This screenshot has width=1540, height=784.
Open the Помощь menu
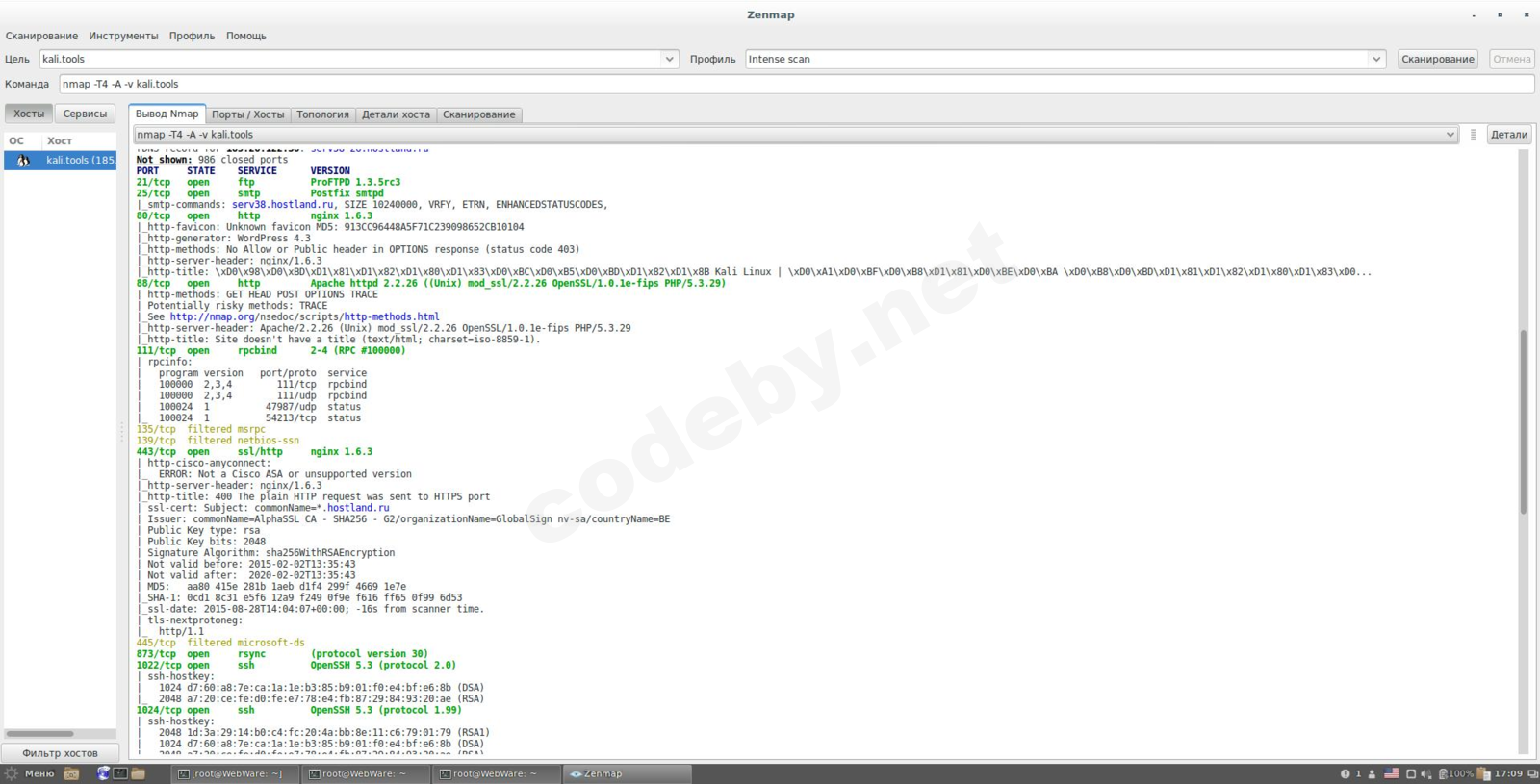coord(246,36)
